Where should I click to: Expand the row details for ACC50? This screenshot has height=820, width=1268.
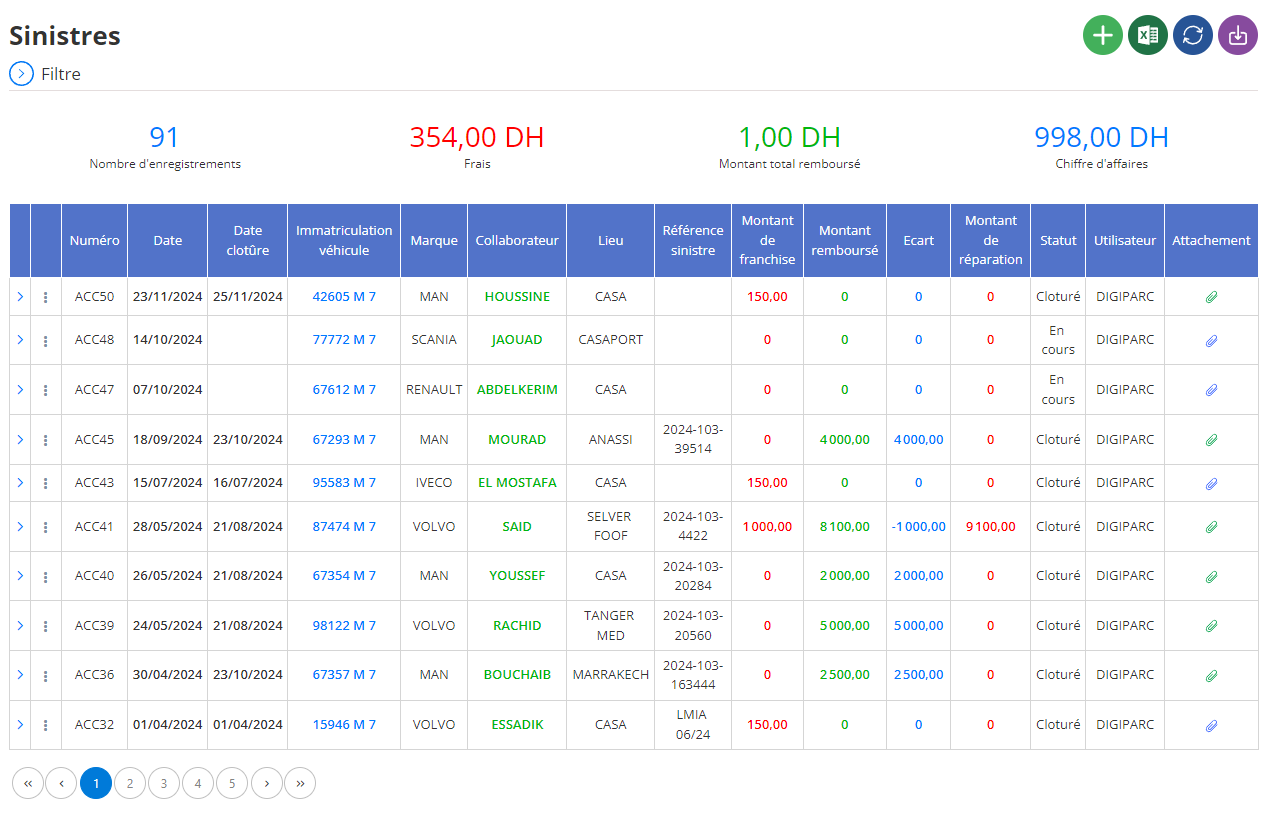point(20,297)
